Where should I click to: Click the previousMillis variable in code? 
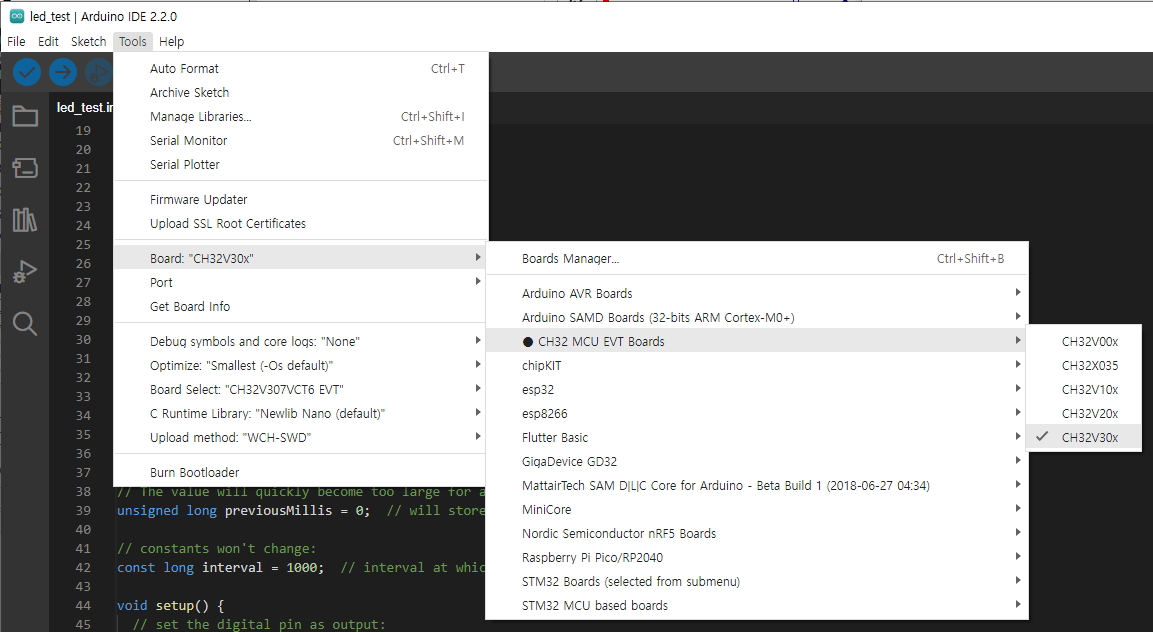(x=278, y=511)
